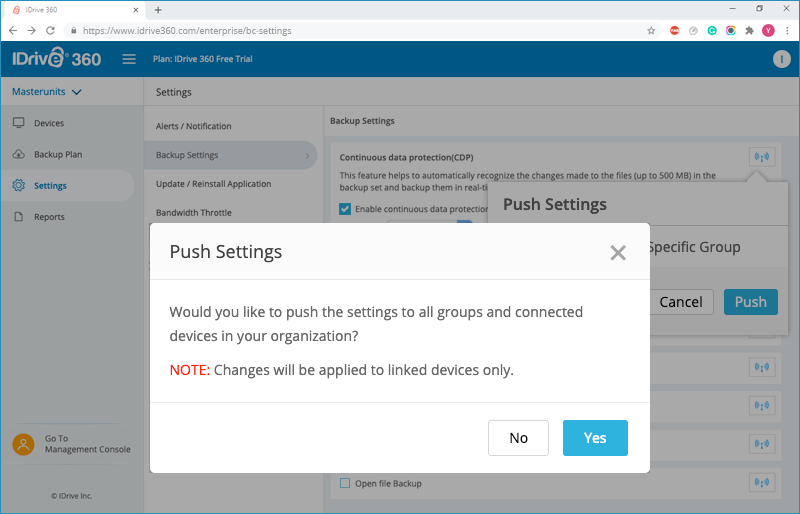
Task: Select Bandwidth Throttle menu item
Action: point(193,212)
